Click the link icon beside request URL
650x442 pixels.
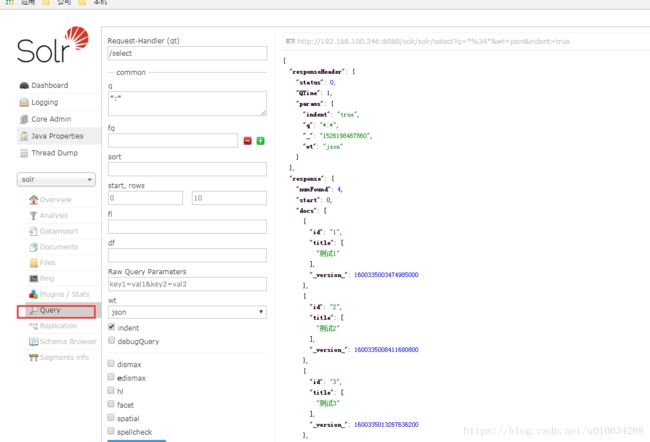click(290, 41)
